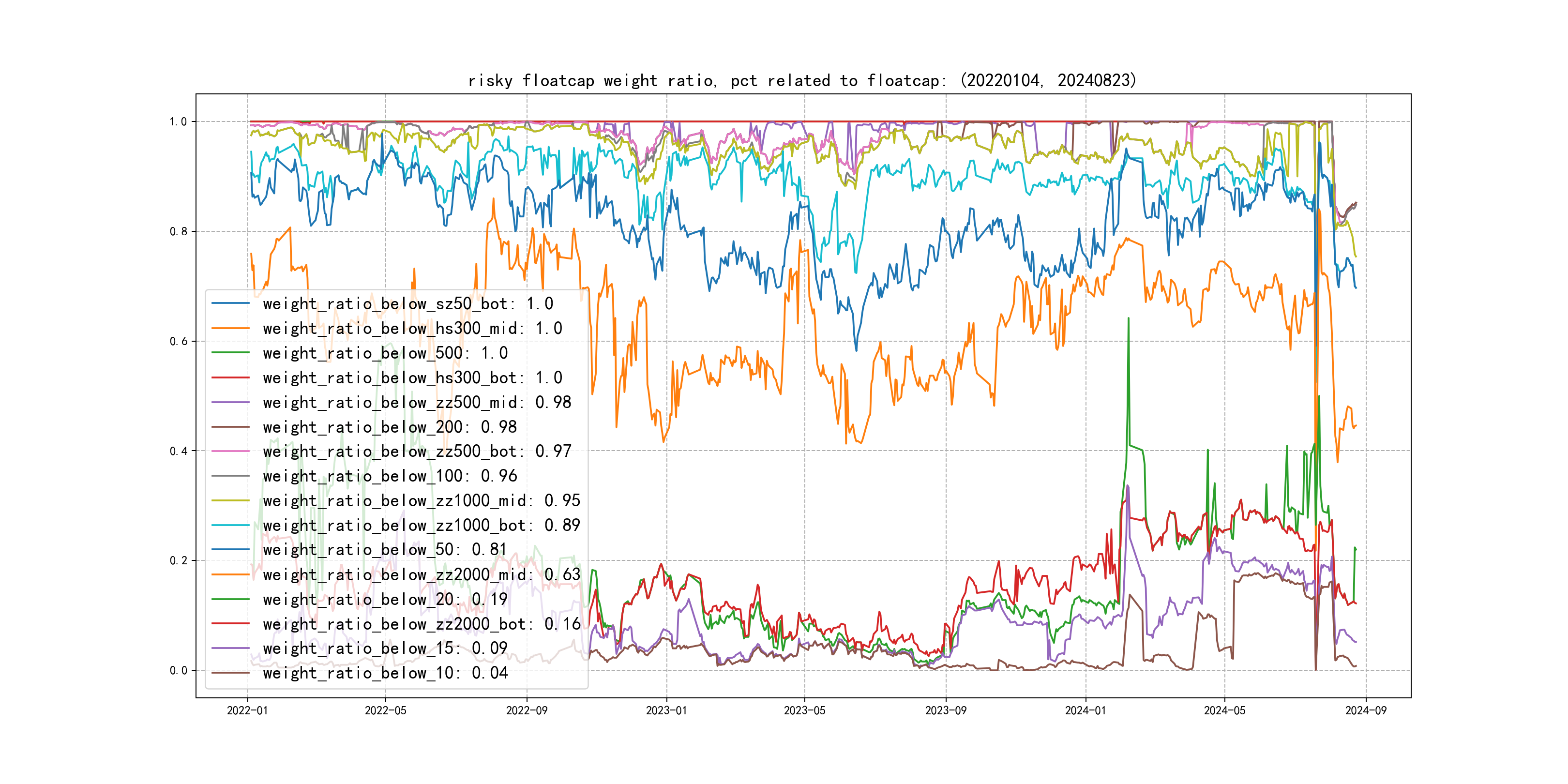Click the blue line swatch for sz50_bot

[231, 303]
